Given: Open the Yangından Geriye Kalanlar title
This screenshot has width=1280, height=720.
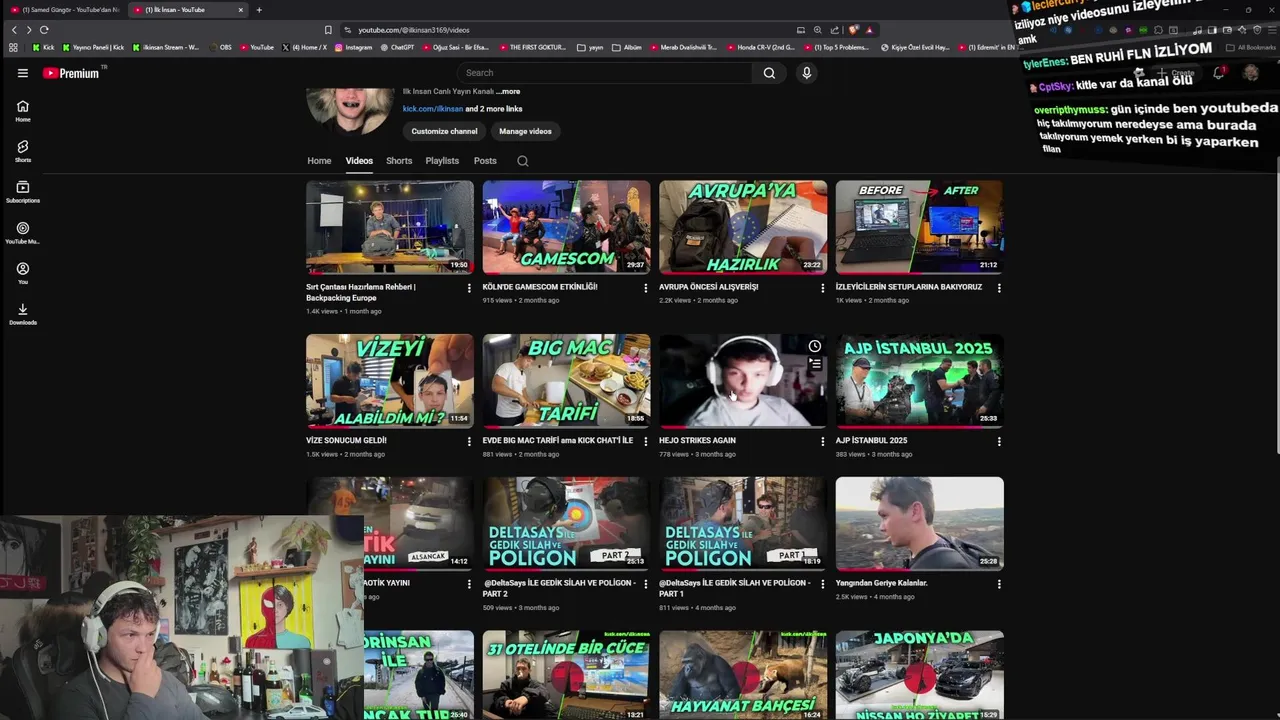Looking at the screenshot, I should 882,583.
